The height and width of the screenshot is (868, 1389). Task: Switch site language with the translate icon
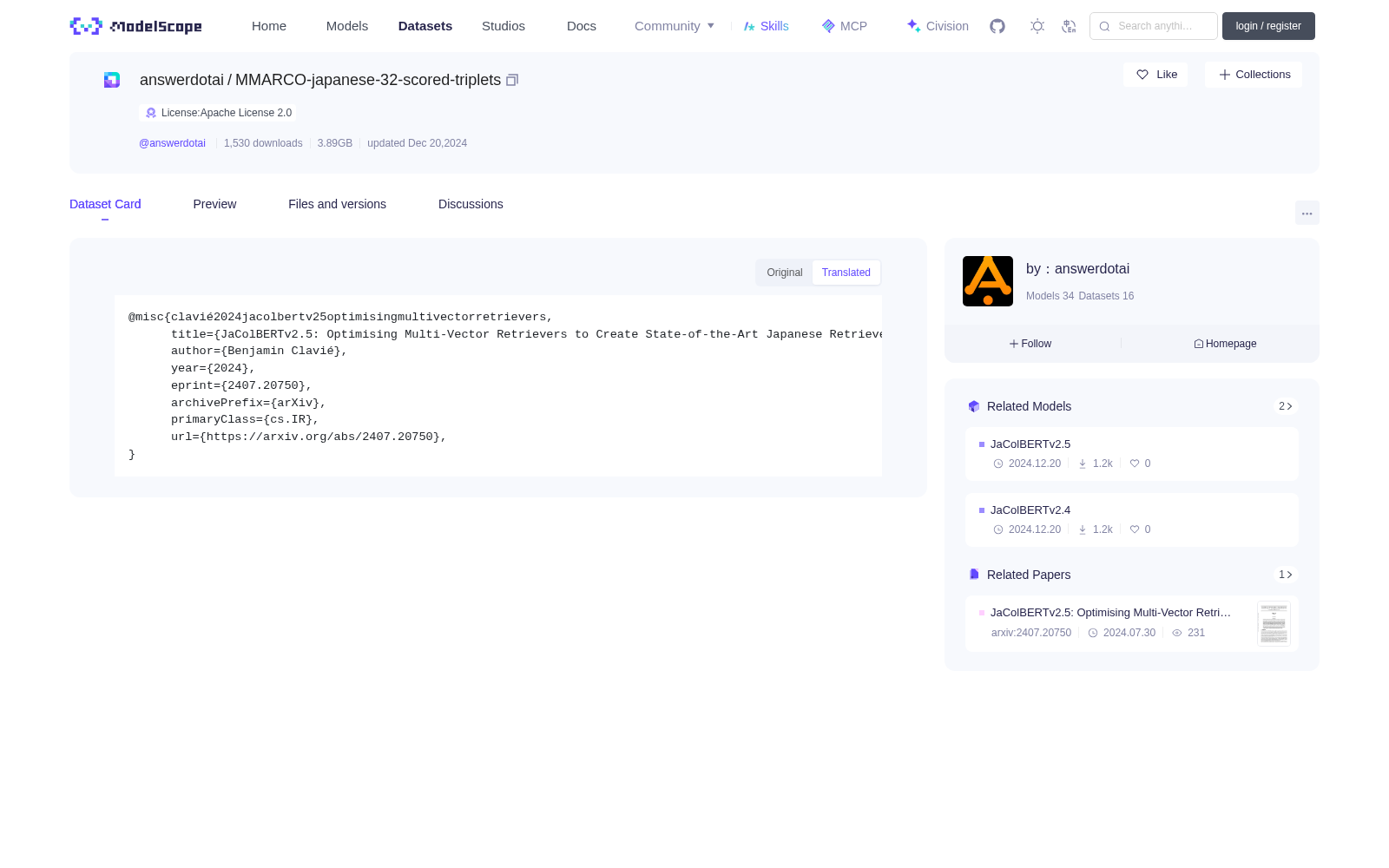(1070, 26)
